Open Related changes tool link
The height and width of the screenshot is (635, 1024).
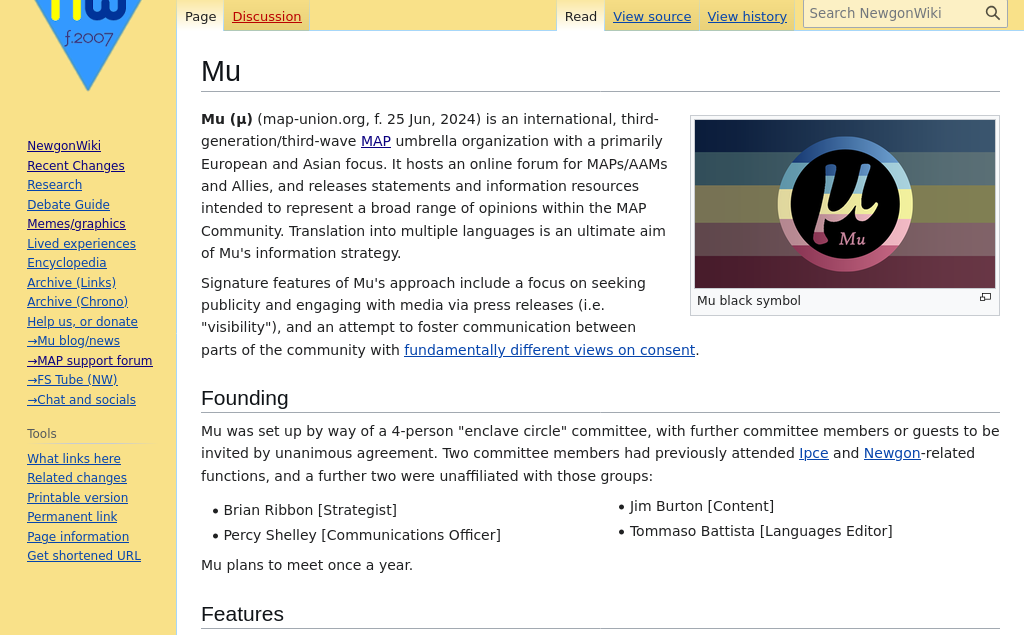tap(76, 478)
